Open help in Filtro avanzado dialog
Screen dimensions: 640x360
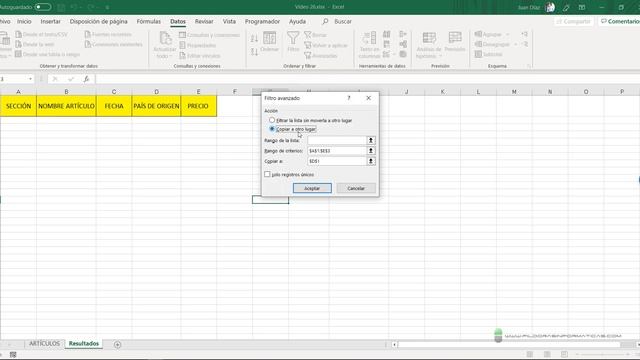349,98
